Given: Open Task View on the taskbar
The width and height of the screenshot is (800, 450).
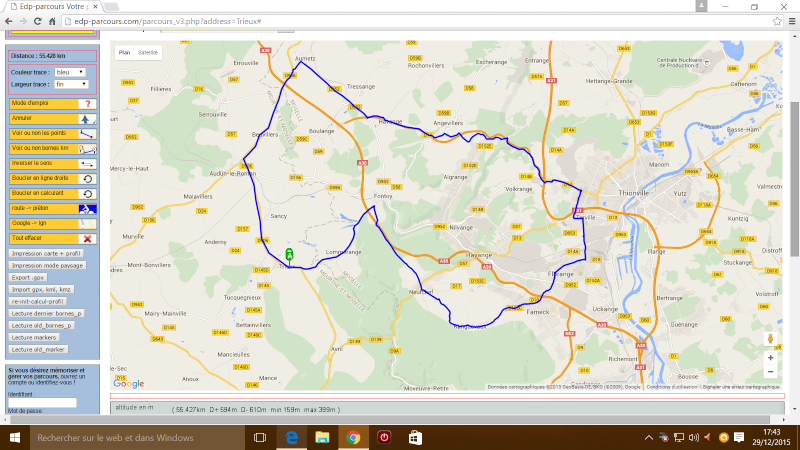Looking at the screenshot, I should 260,438.
